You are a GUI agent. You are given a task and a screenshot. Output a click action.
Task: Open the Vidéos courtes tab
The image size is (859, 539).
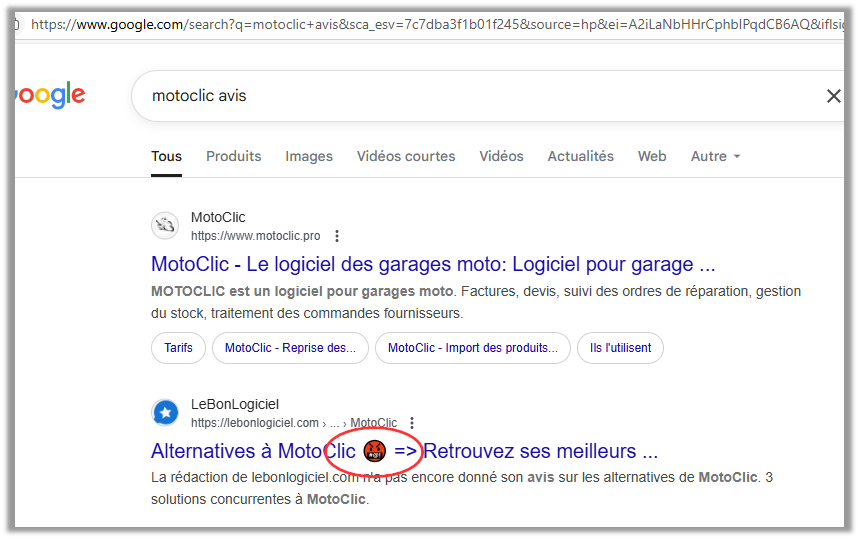pyautogui.click(x=406, y=156)
